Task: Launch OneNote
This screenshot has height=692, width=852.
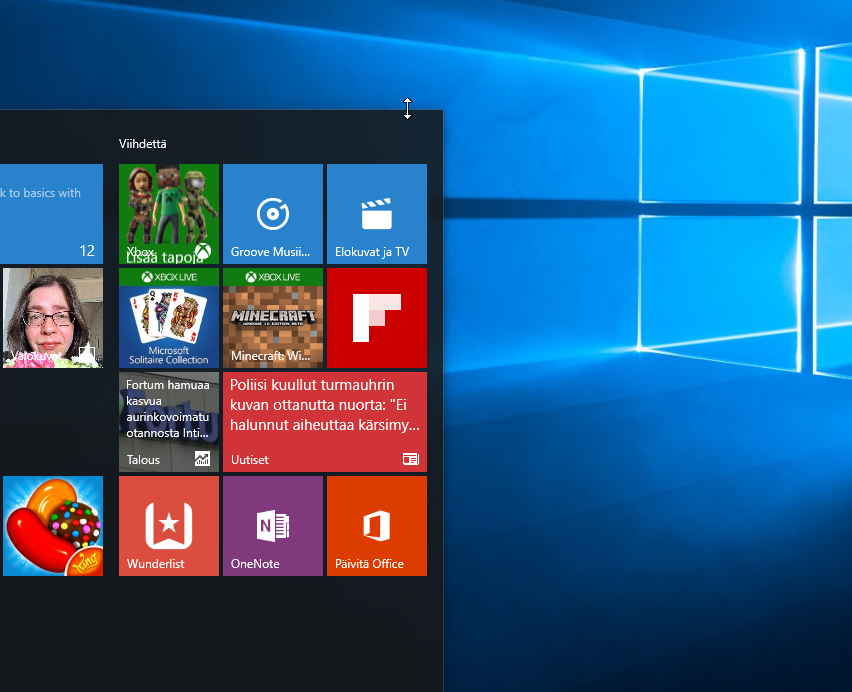Action: pyautogui.click(x=272, y=525)
